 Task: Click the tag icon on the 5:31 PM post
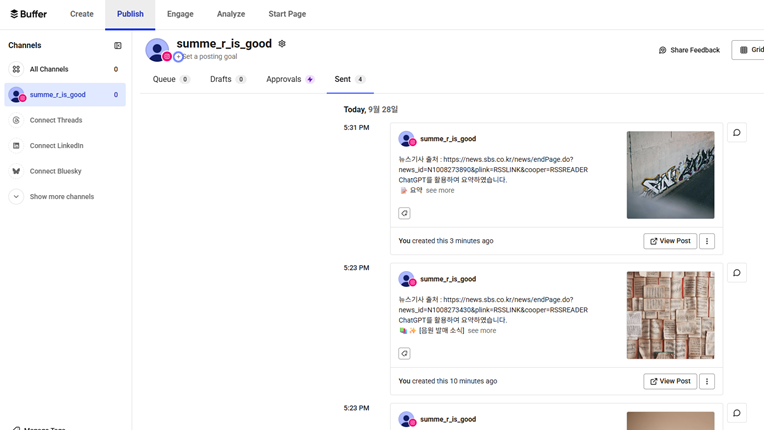404,213
